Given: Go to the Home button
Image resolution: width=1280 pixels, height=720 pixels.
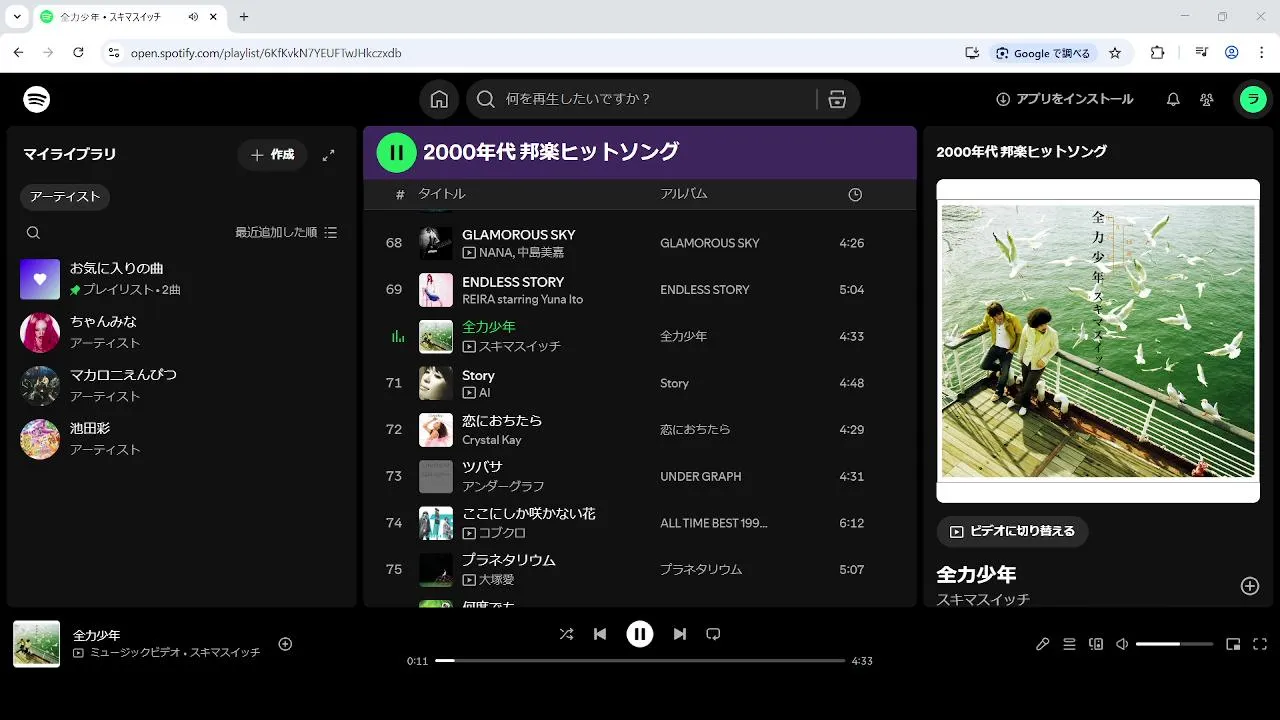Looking at the screenshot, I should click(x=439, y=99).
